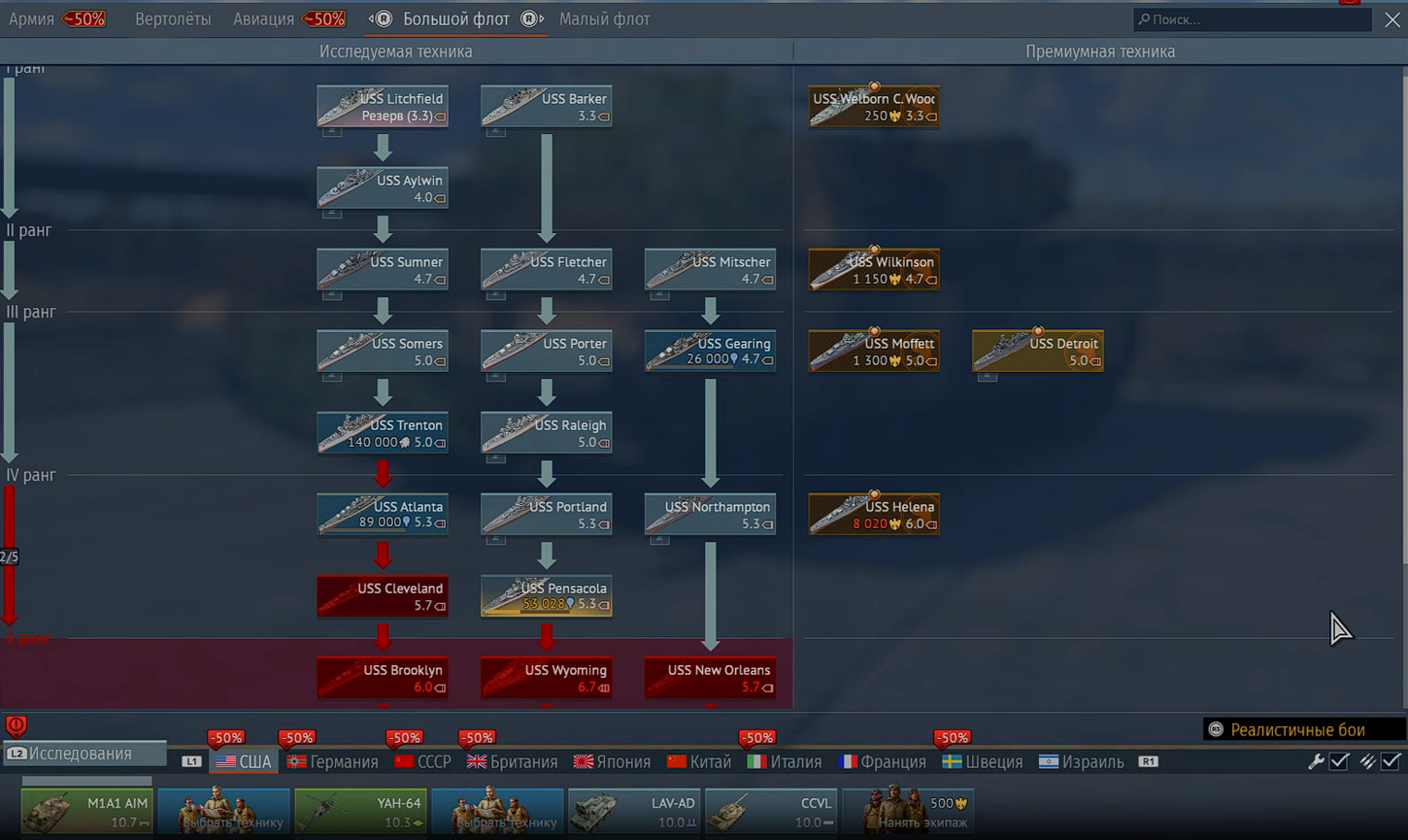This screenshot has height=840, width=1408.
Task: Select the USS Gearing ship card
Action: (x=710, y=351)
